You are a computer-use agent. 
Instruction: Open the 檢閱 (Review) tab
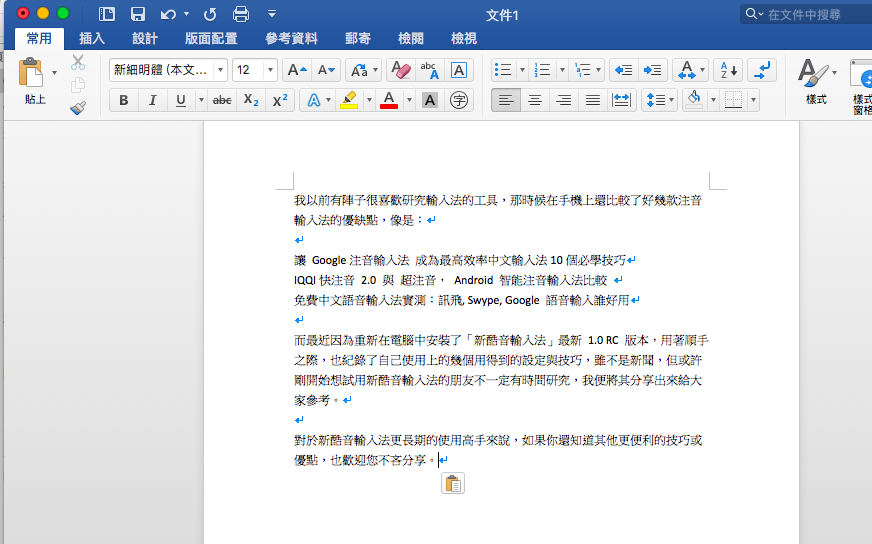(x=411, y=38)
